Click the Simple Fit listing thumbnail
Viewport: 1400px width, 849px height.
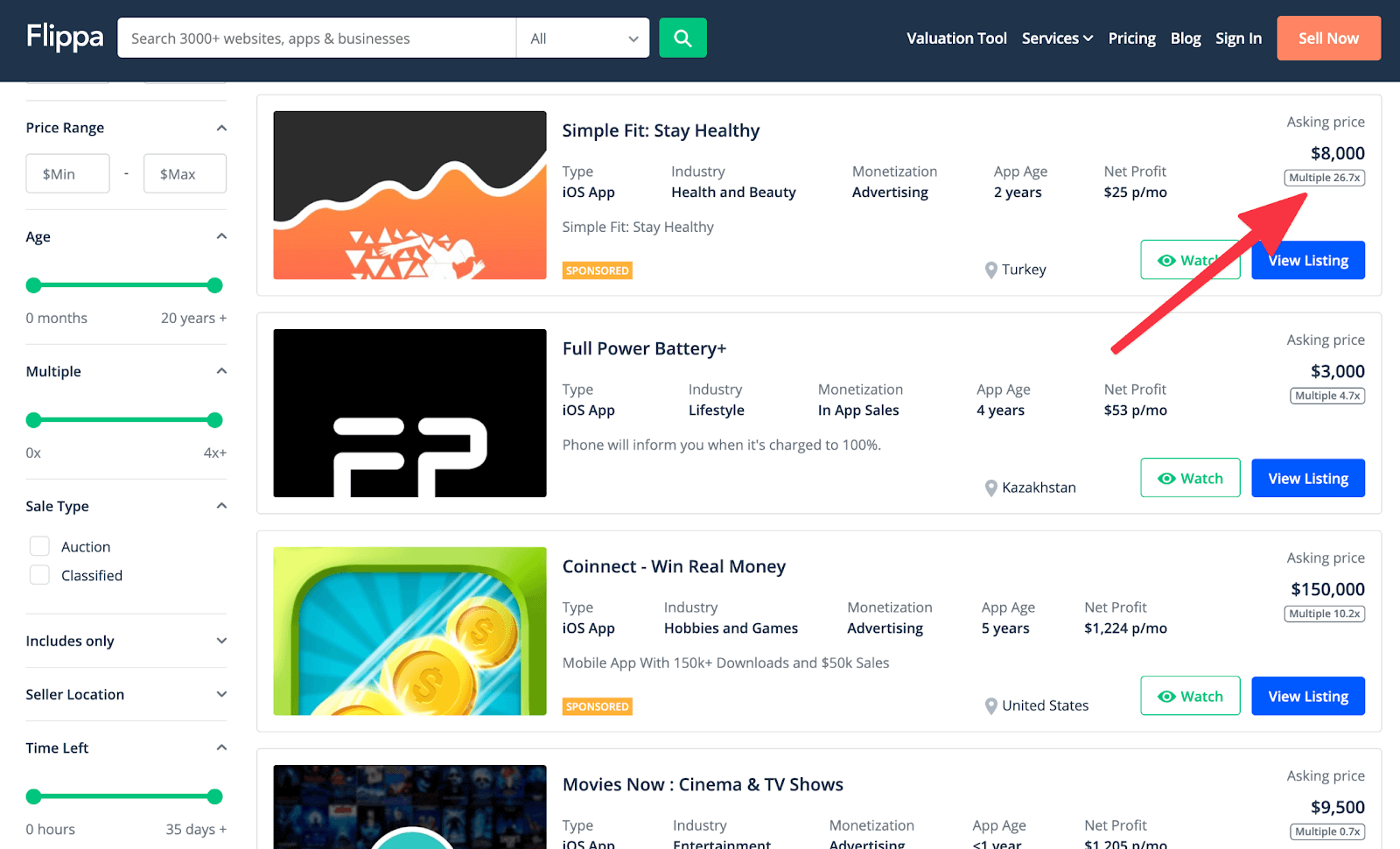[409, 195]
